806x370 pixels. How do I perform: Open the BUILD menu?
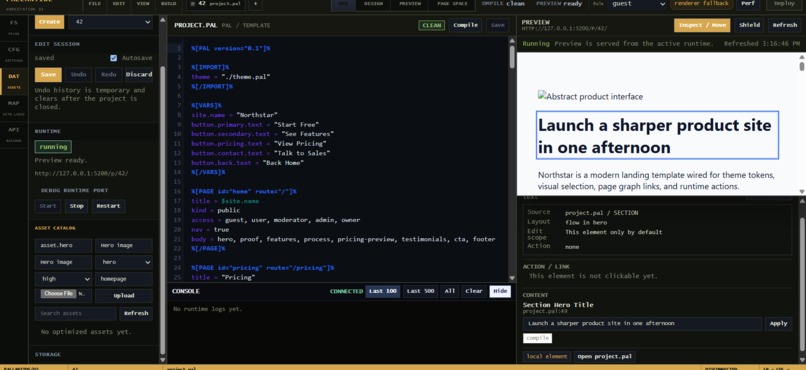coord(168,4)
